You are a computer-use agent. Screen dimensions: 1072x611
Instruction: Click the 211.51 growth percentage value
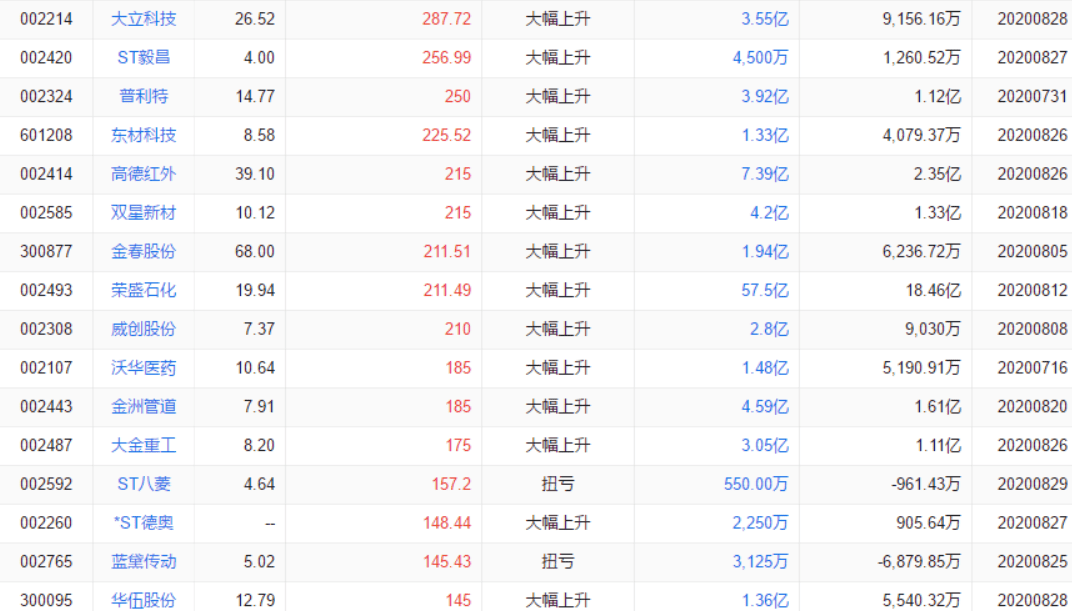(446, 252)
